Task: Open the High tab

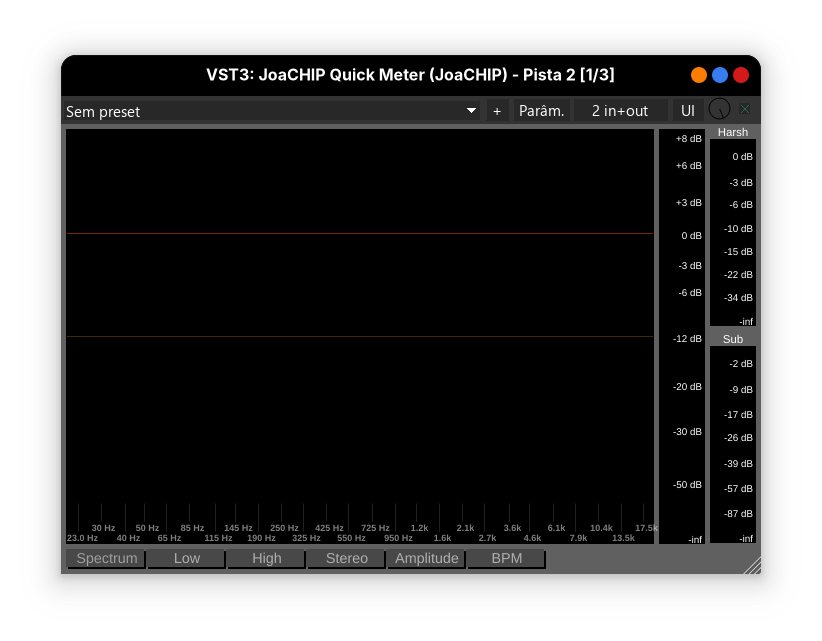Action: 267,559
